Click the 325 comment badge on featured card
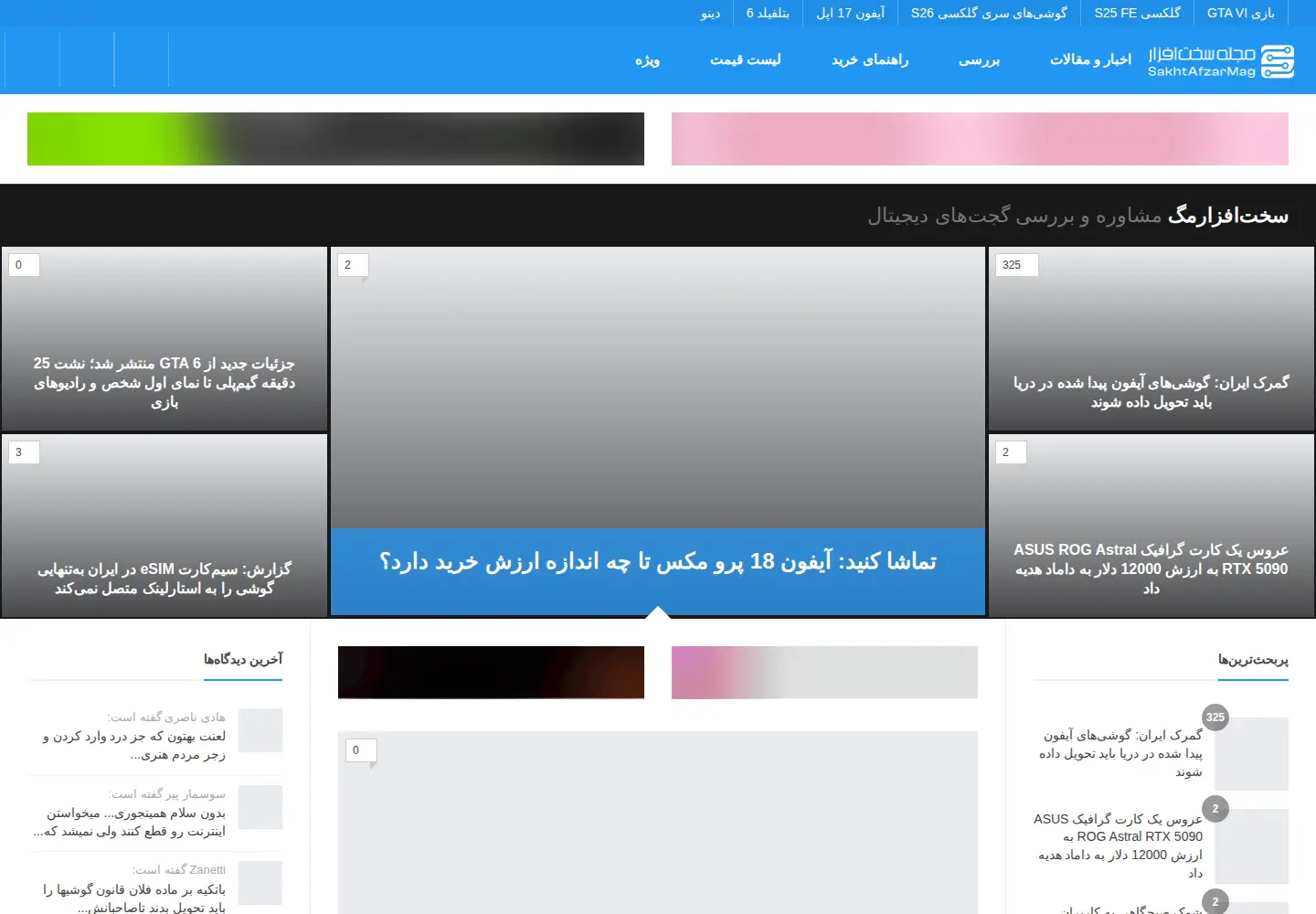Viewport: 1316px width, 914px height. (1017, 265)
